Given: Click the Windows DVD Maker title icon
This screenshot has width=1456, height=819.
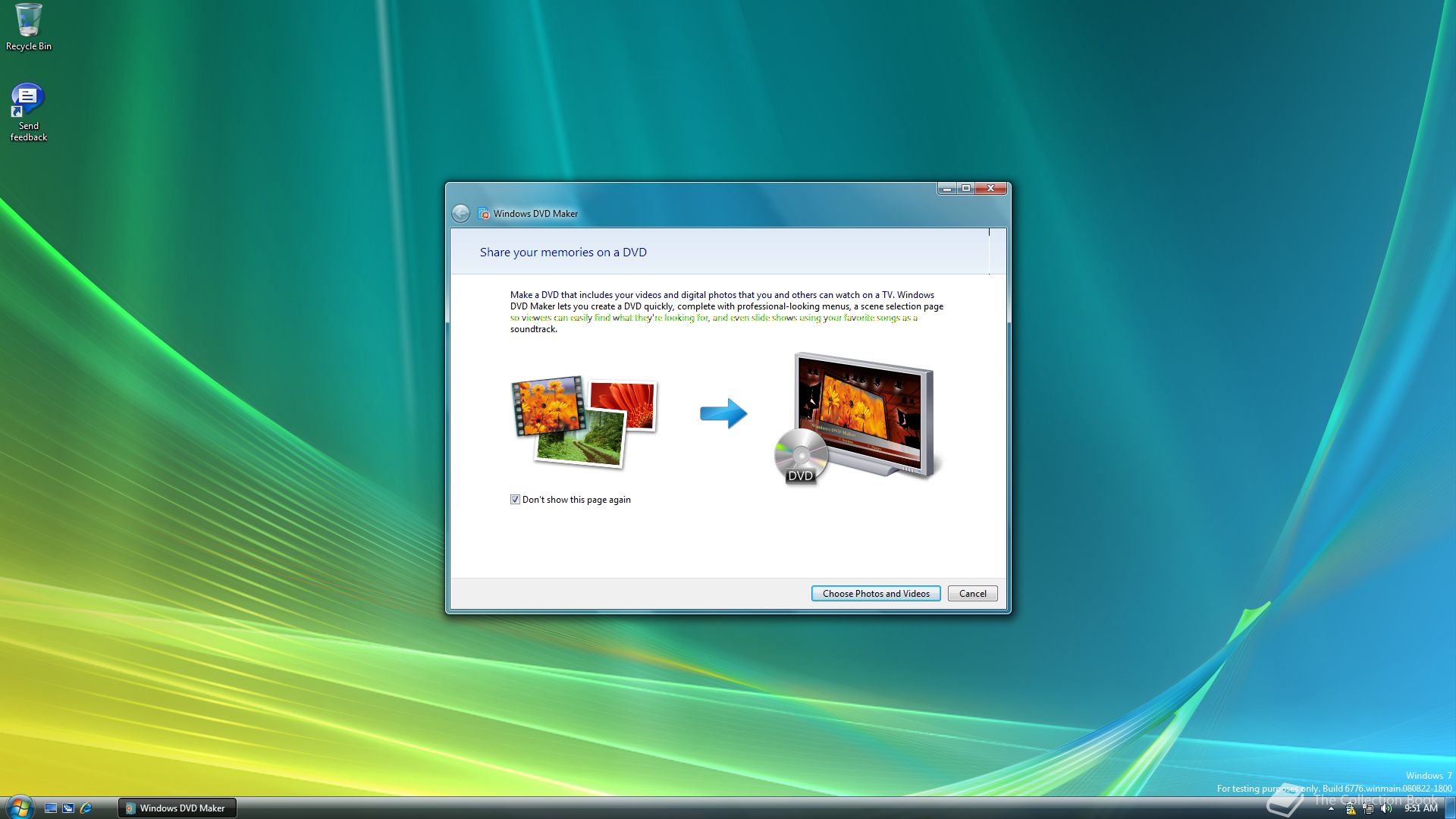Looking at the screenshot, I should click(484, 214).
